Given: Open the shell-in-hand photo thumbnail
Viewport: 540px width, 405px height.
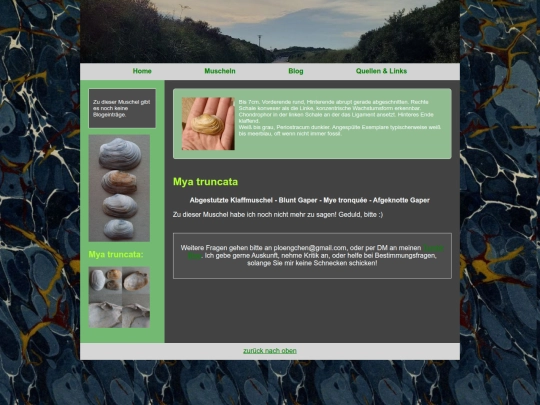Looking at the screenshot, I should point(208,124).
